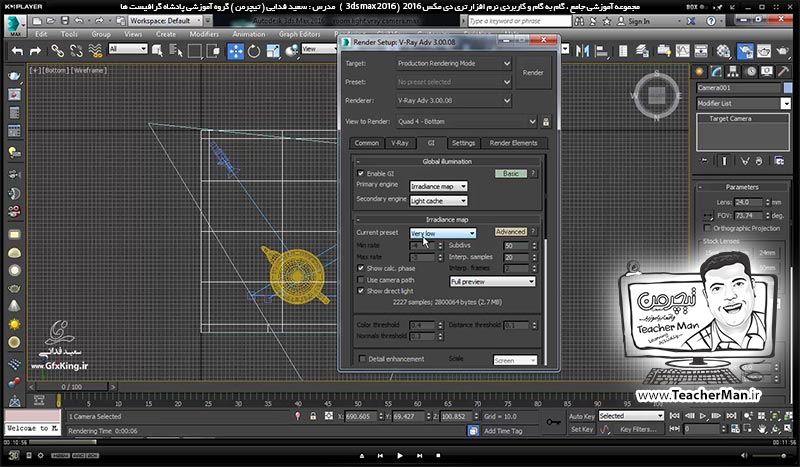Click the teapot Render Production icon
The image size is (800, 467).
tap(782, 51)
